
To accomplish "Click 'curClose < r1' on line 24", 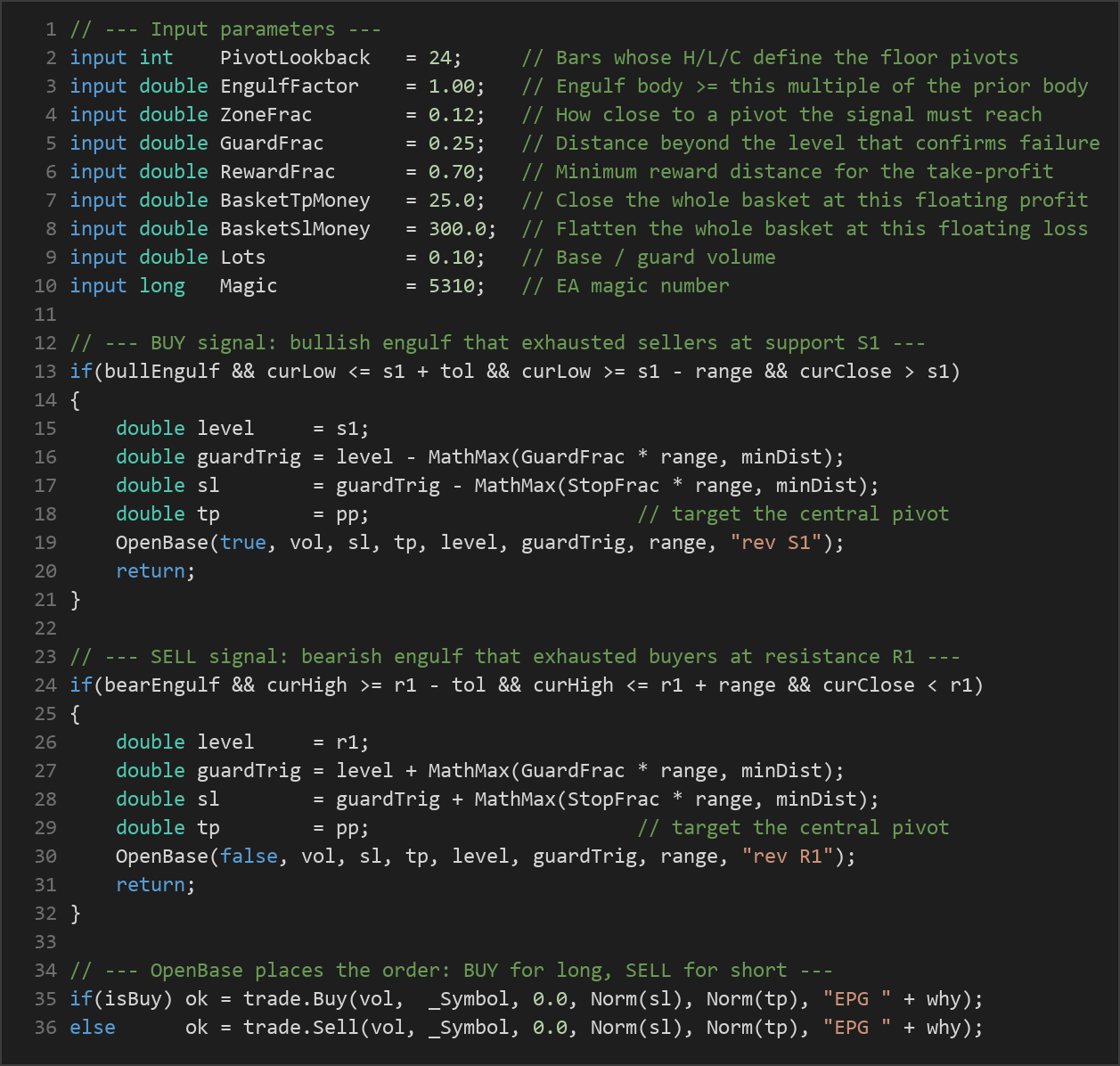I will pyautogui.click(x=898, y=685).
